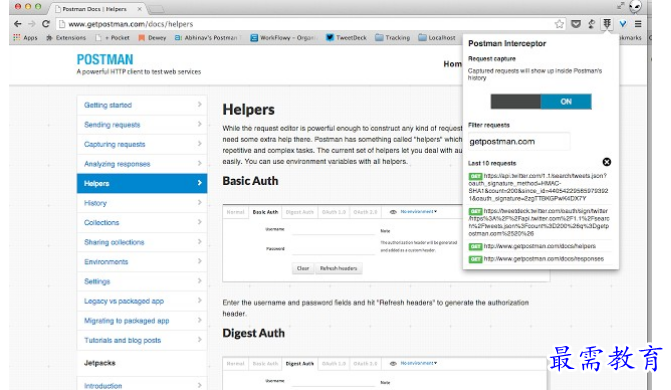This screenshot has width=671, height=390.
Task: Open WorkFlowy bookmark
Action: tap(284, 38)
